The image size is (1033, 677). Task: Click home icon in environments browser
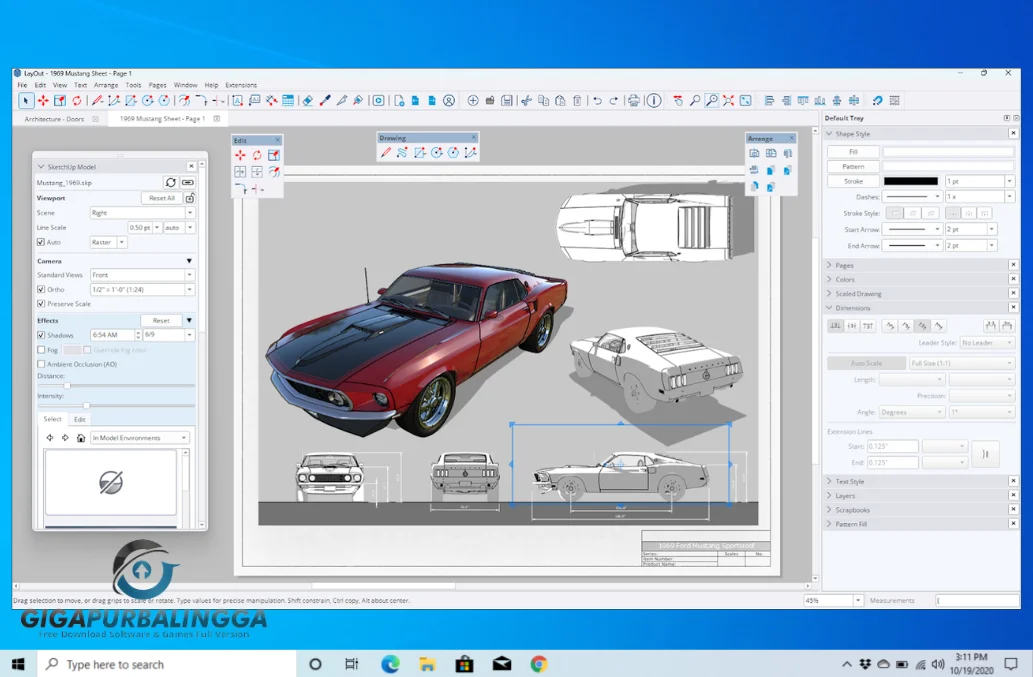coord(81,438)
